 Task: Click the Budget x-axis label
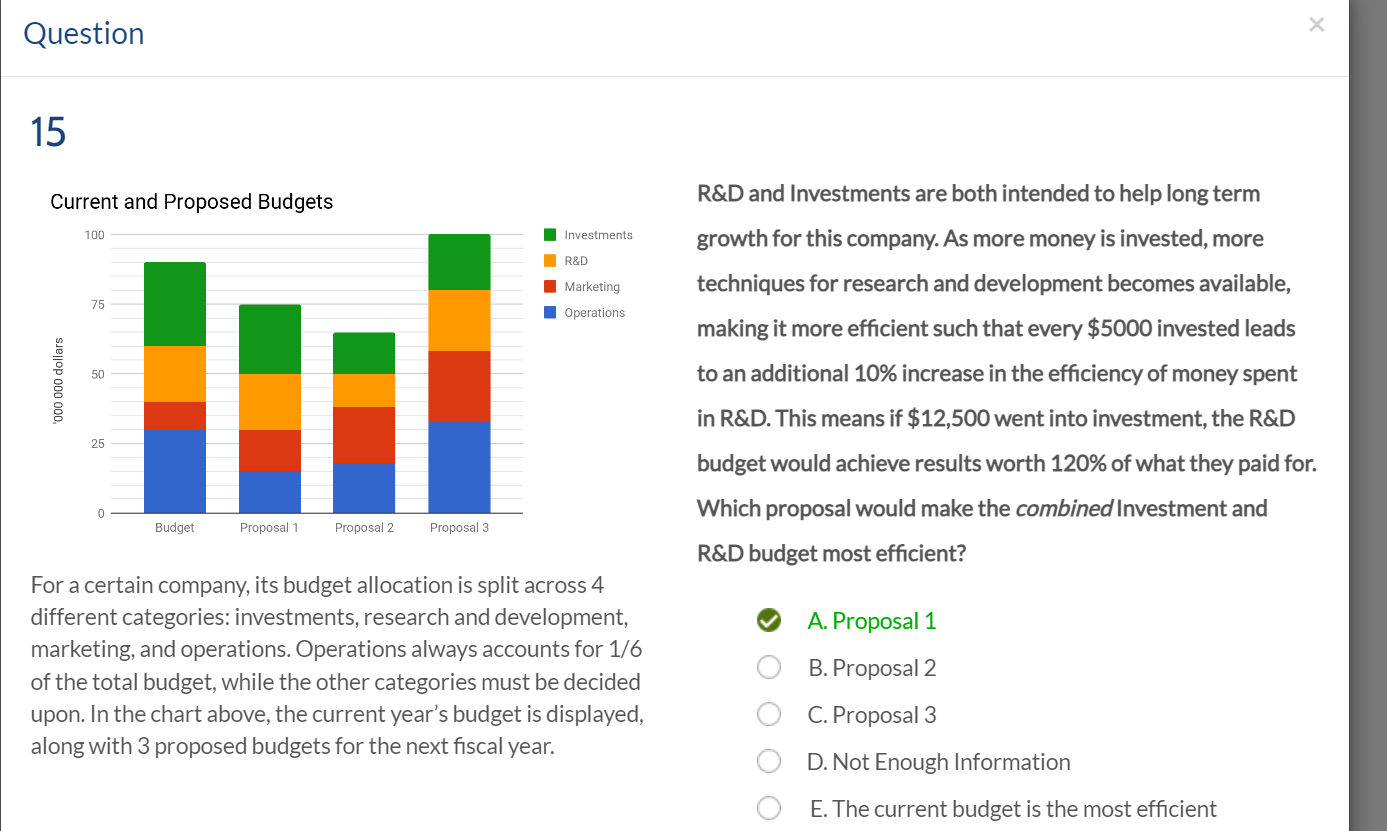click(x=175, y=527)
